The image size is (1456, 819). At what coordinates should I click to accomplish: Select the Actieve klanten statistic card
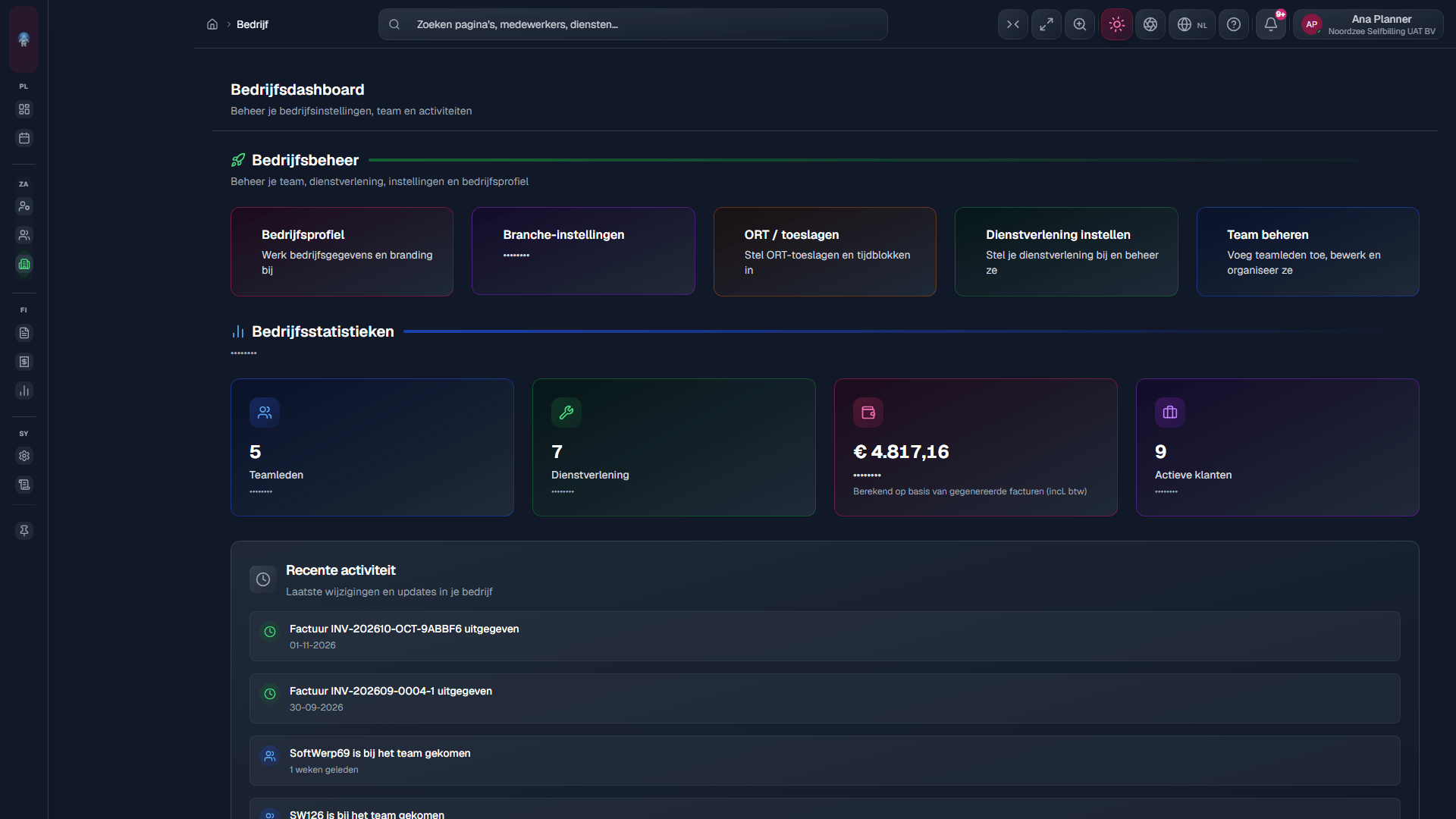[x=1278, y=447]
